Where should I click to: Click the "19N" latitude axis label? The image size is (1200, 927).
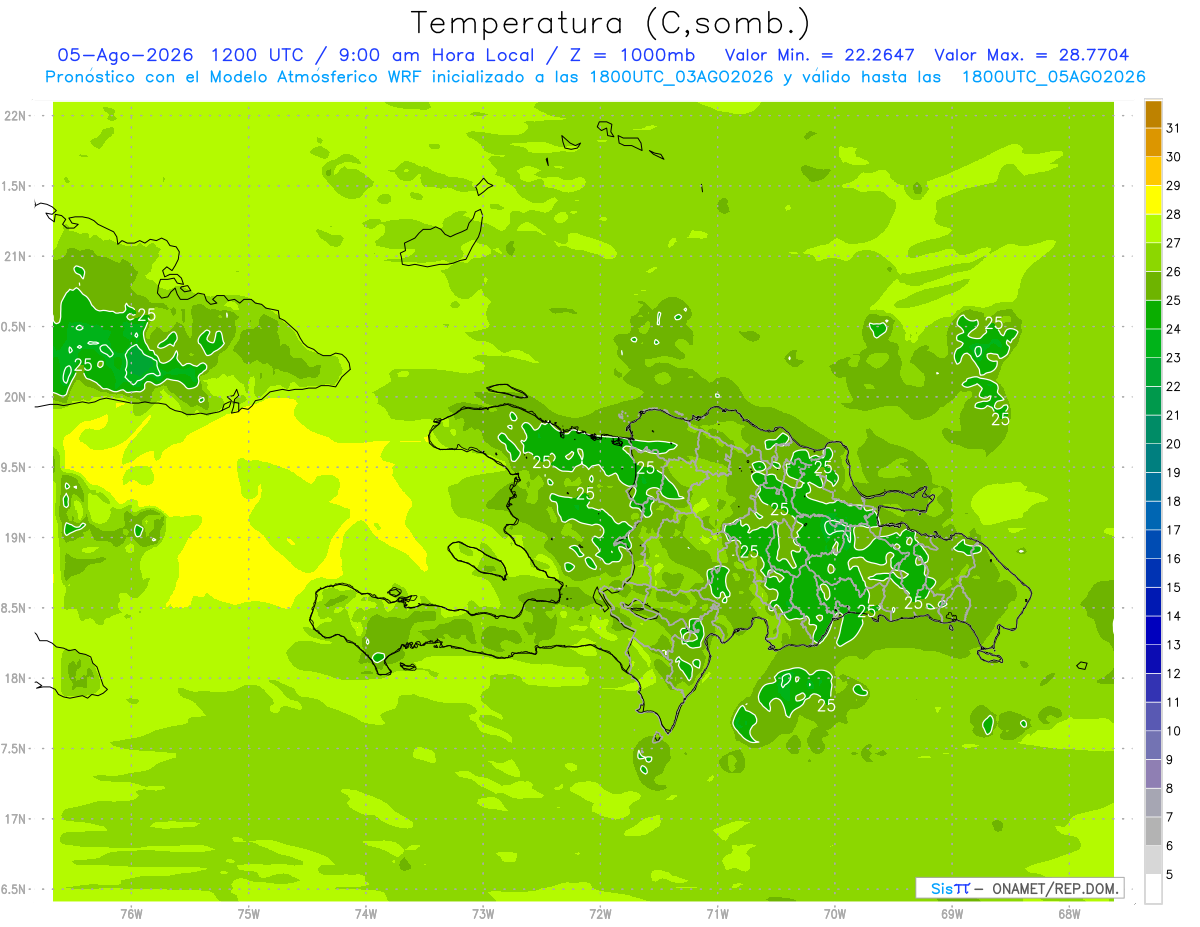pyautogui.click(x=14, y=537)
